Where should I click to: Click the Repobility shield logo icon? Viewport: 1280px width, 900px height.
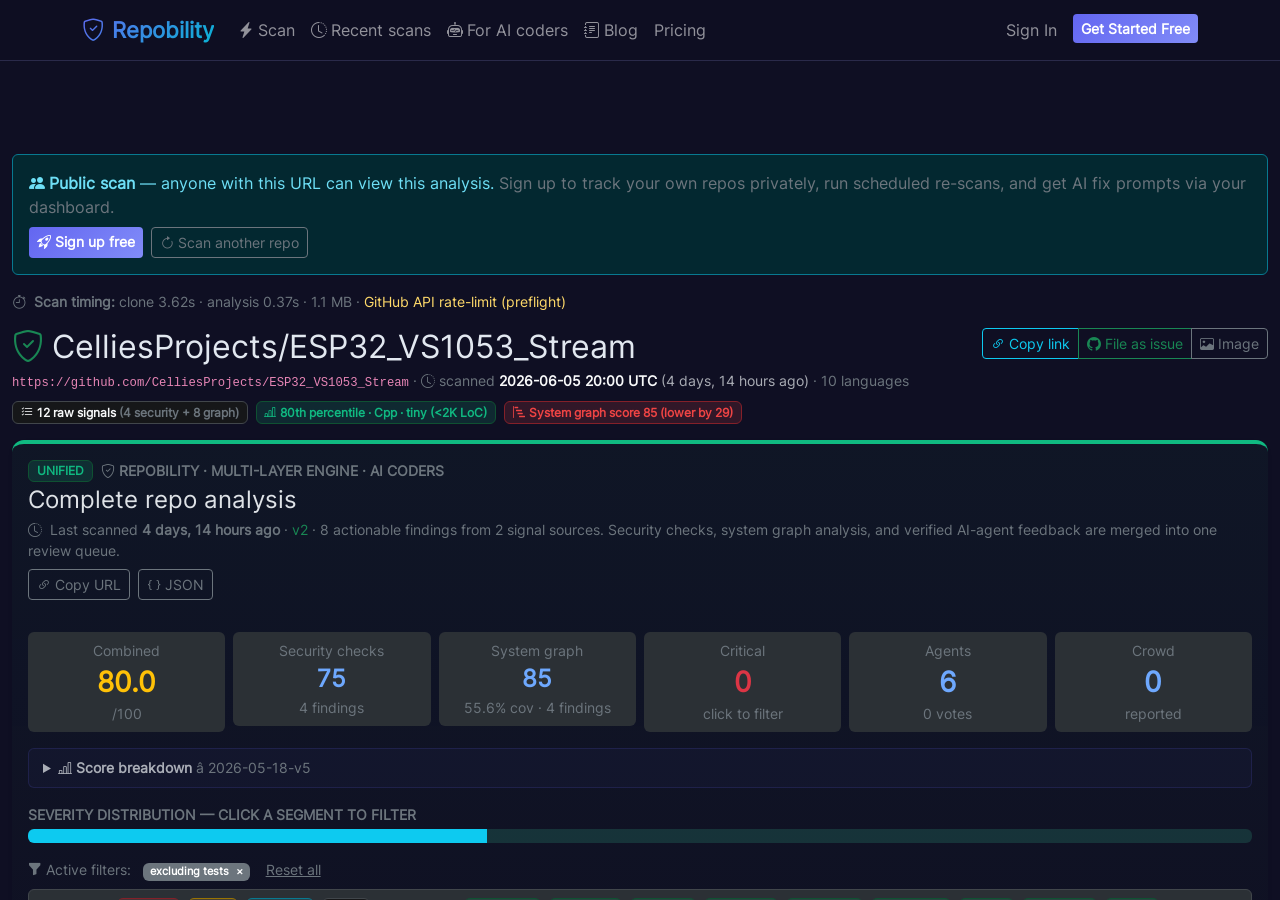[x=93, y=30]
